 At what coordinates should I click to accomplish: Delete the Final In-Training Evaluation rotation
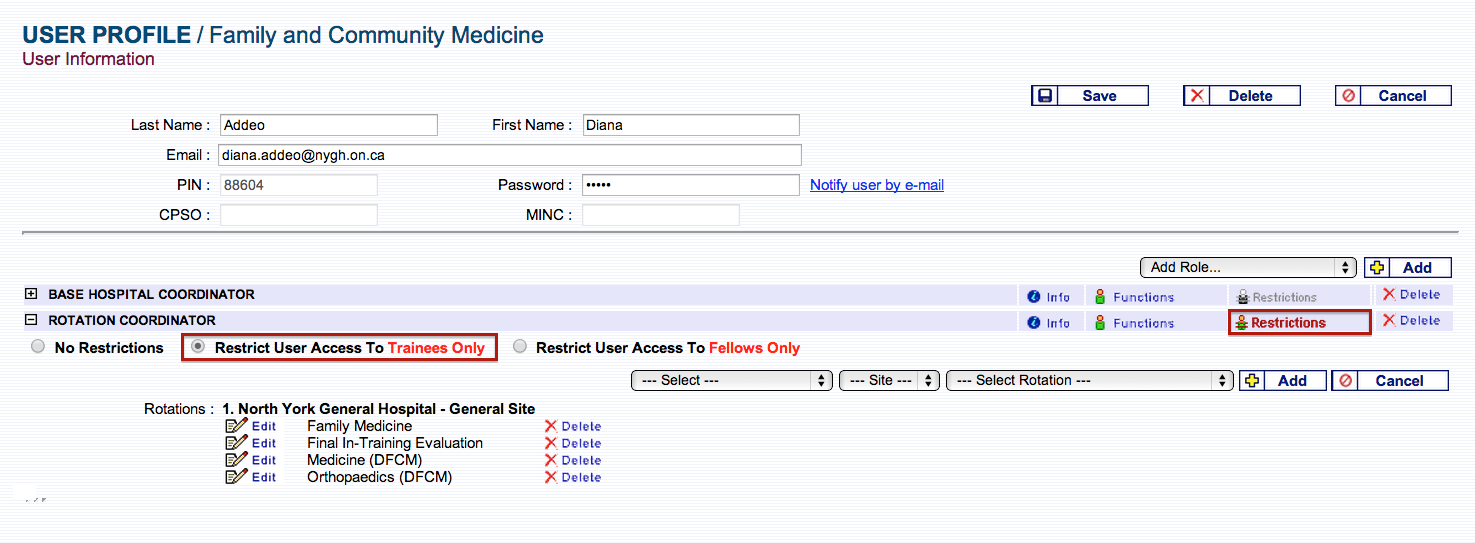pos(572,443)
